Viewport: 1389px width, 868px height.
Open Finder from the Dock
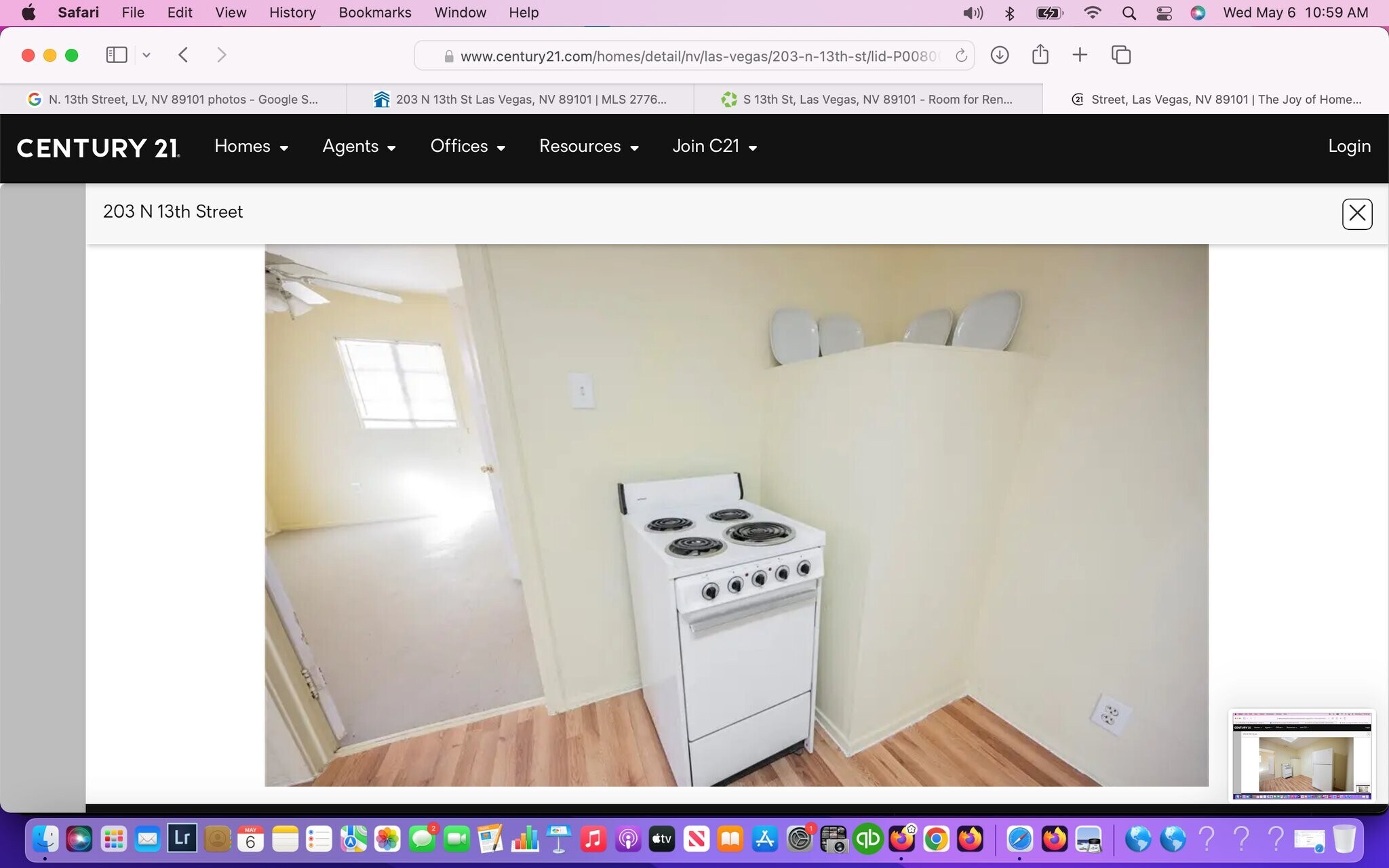tap(46, 839)
